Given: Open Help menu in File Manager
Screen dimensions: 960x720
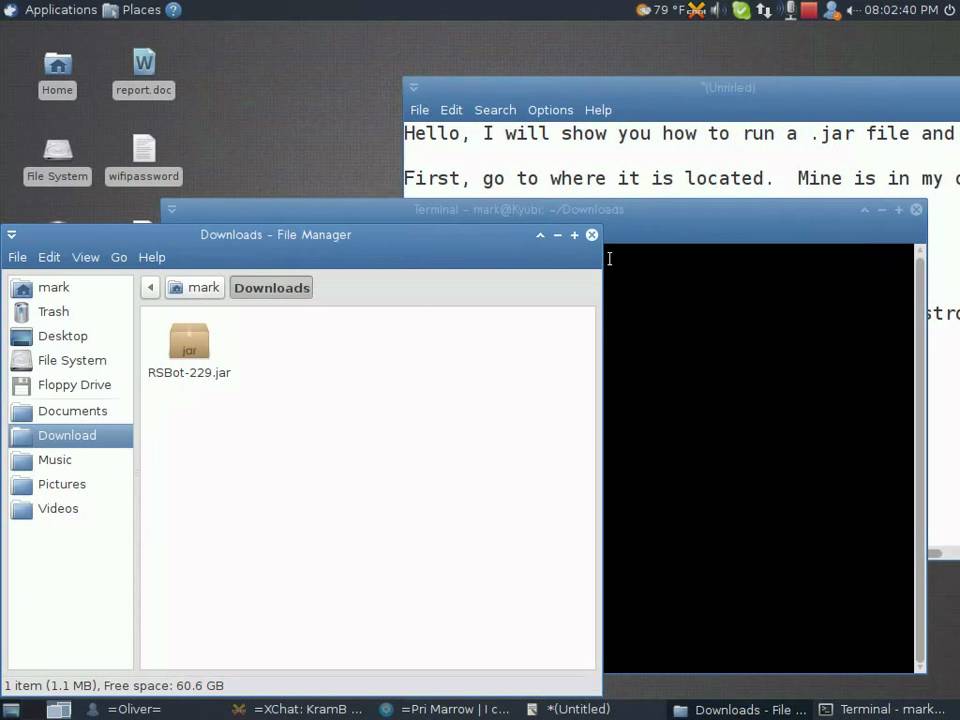Looking at the screenshot, I should tap(152, 257).
